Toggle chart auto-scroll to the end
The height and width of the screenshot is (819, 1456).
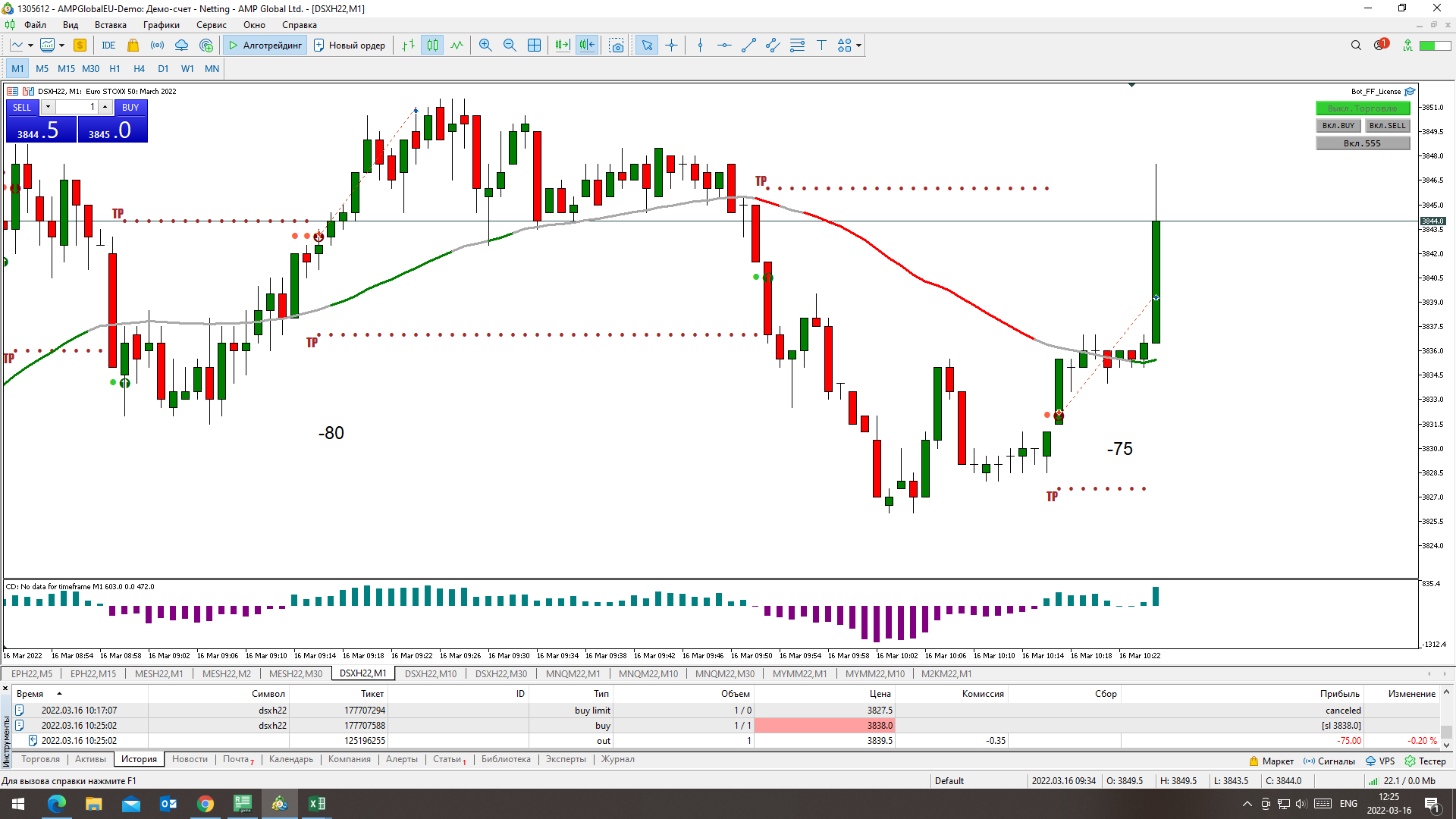click(563, 45)
